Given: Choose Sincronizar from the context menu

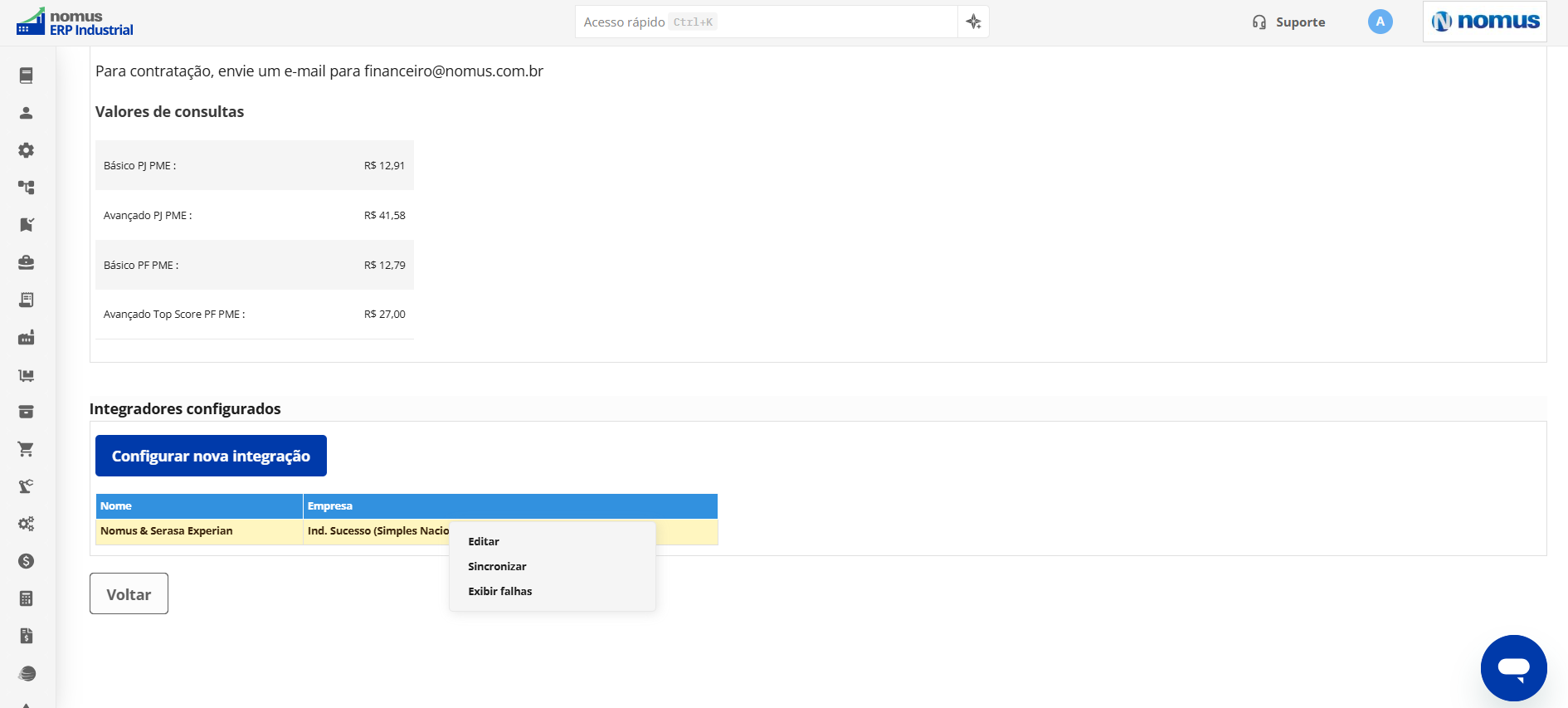Looking at the screenshot, I should tap(497, 566).
